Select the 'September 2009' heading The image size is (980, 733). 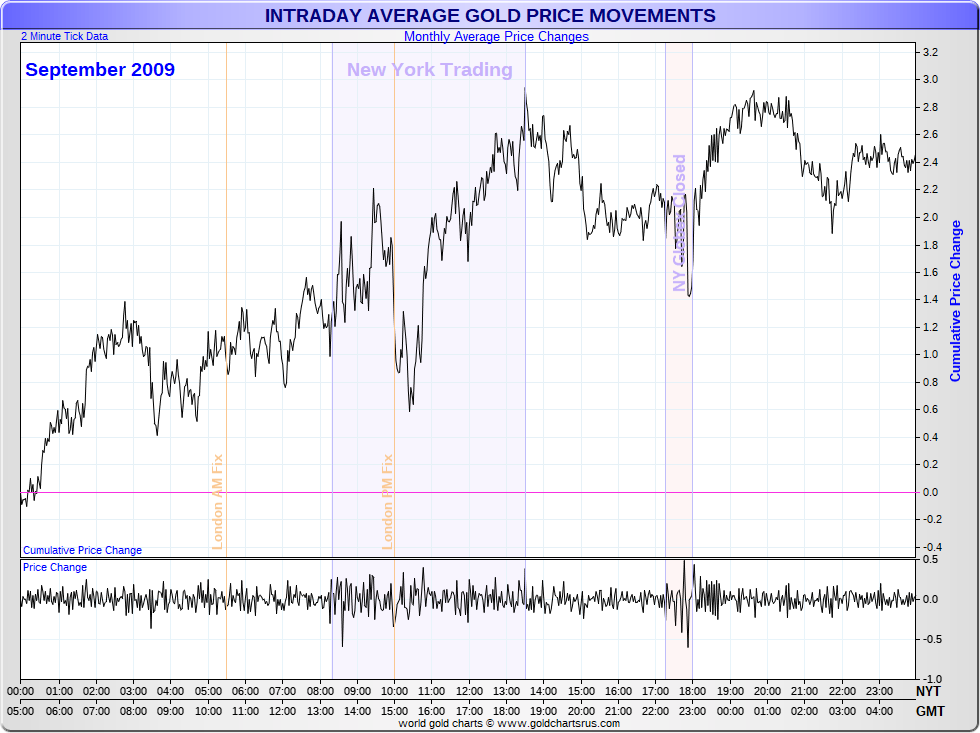(x=100, y=69)
